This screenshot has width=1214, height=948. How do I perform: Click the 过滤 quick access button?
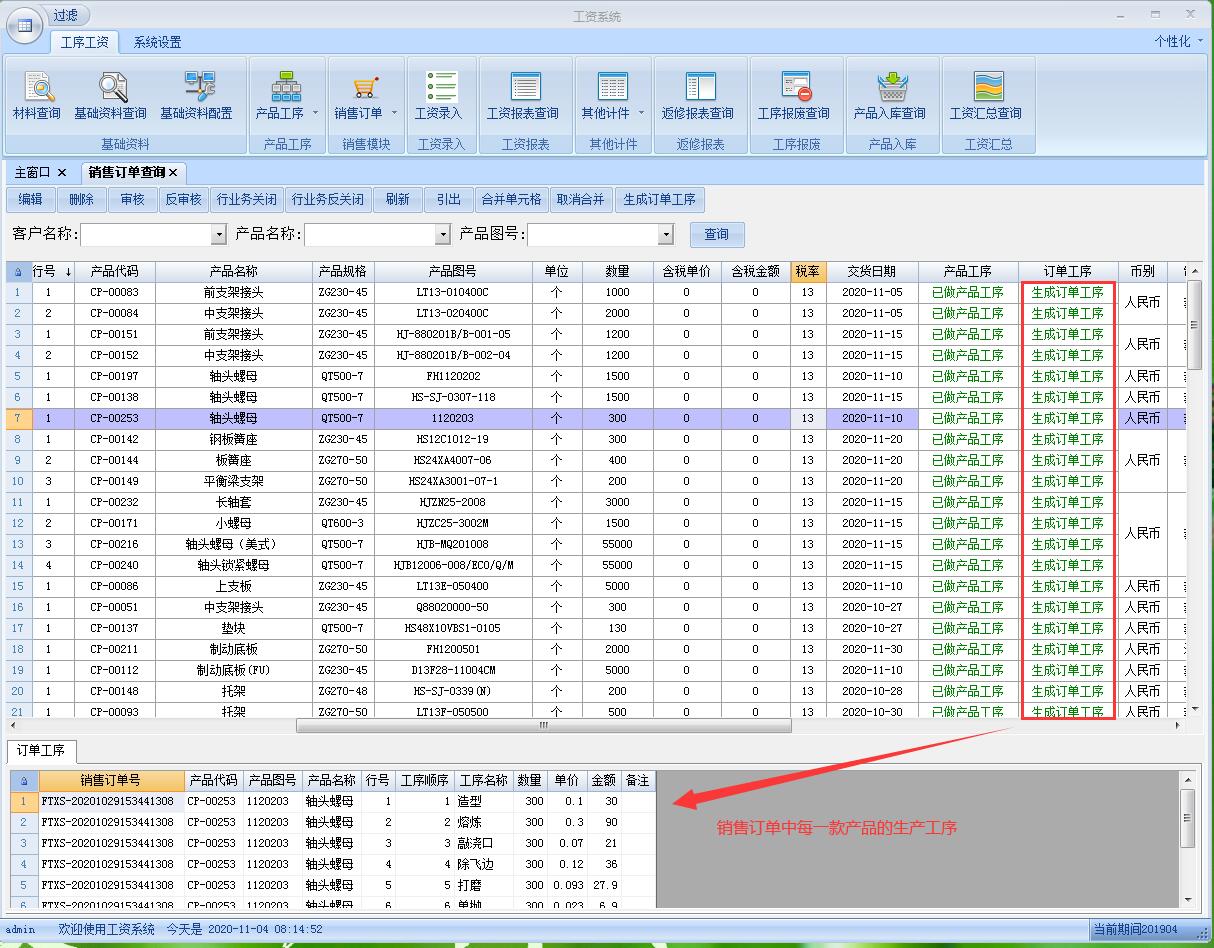[67, 15]
